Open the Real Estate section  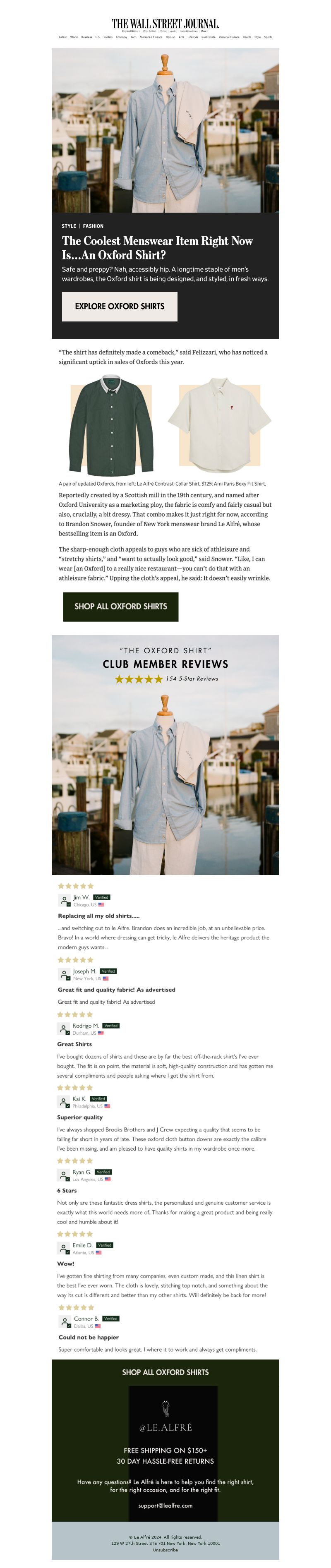208,37
